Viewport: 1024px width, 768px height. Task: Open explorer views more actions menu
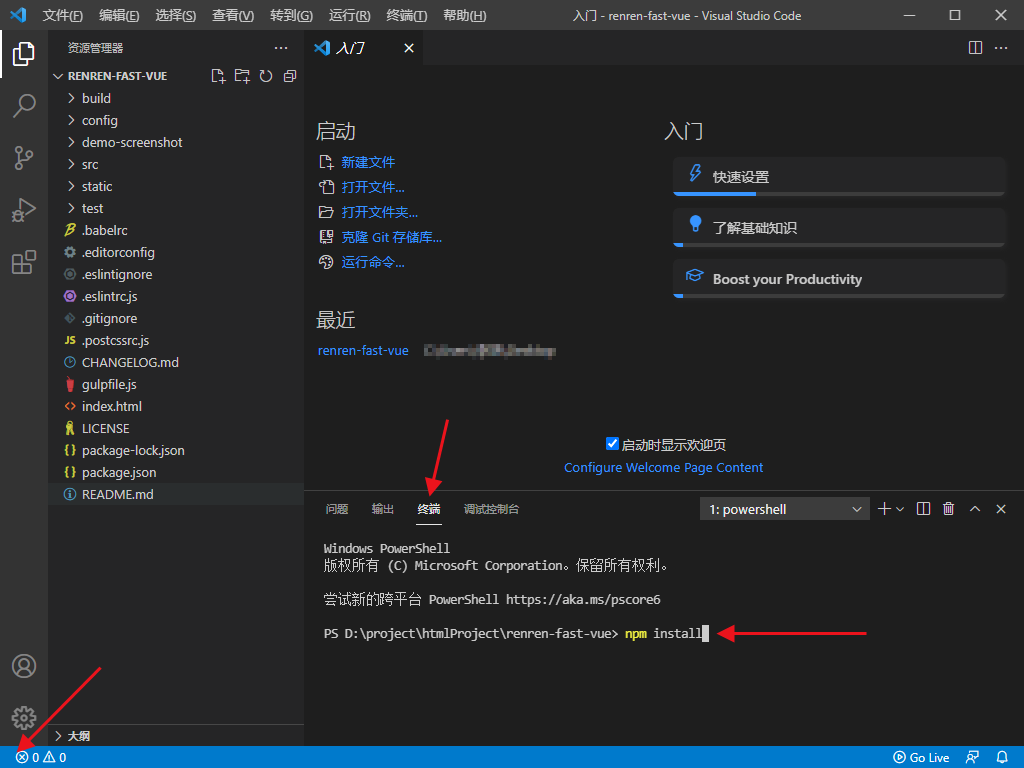point(281,48)
